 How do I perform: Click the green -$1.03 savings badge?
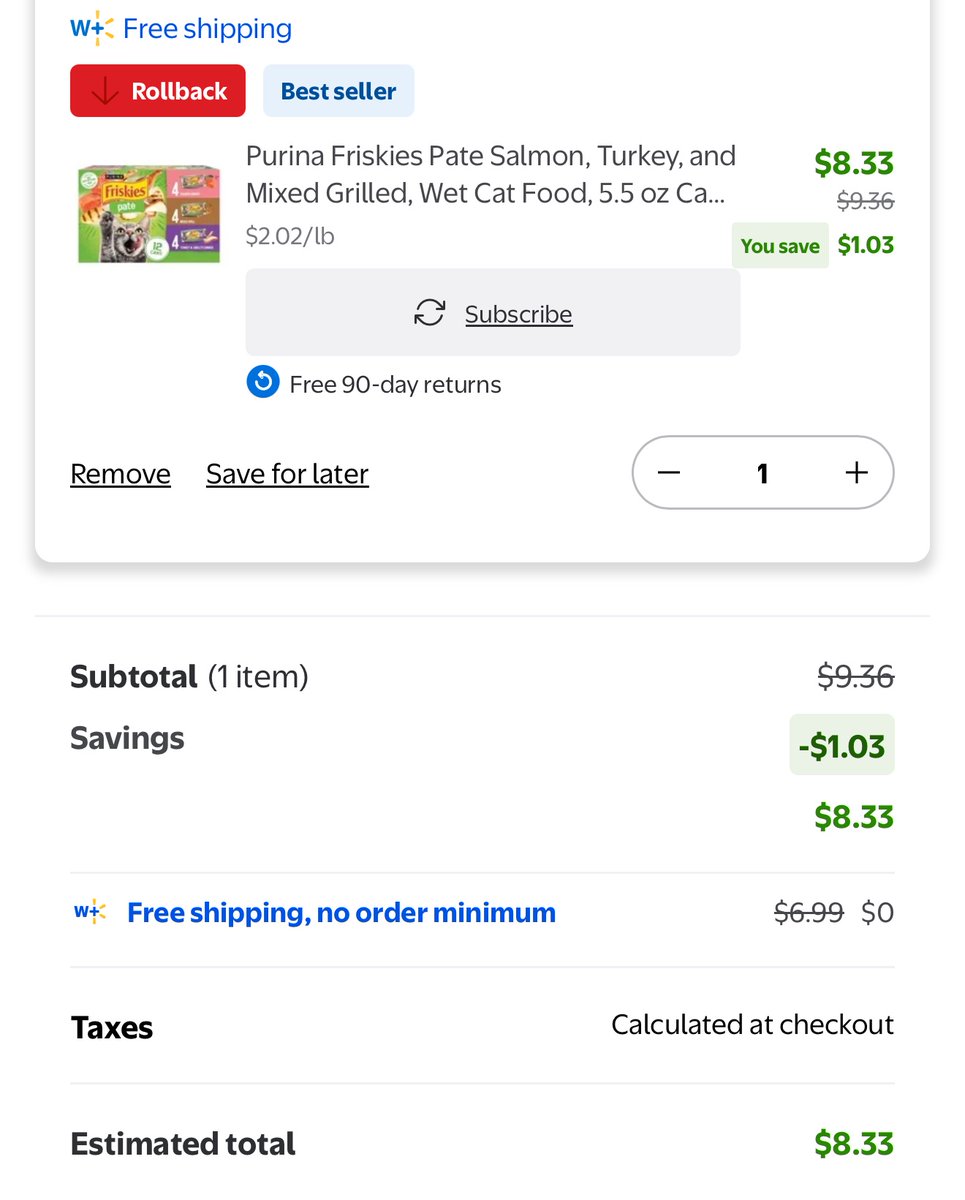coord(842,745)
